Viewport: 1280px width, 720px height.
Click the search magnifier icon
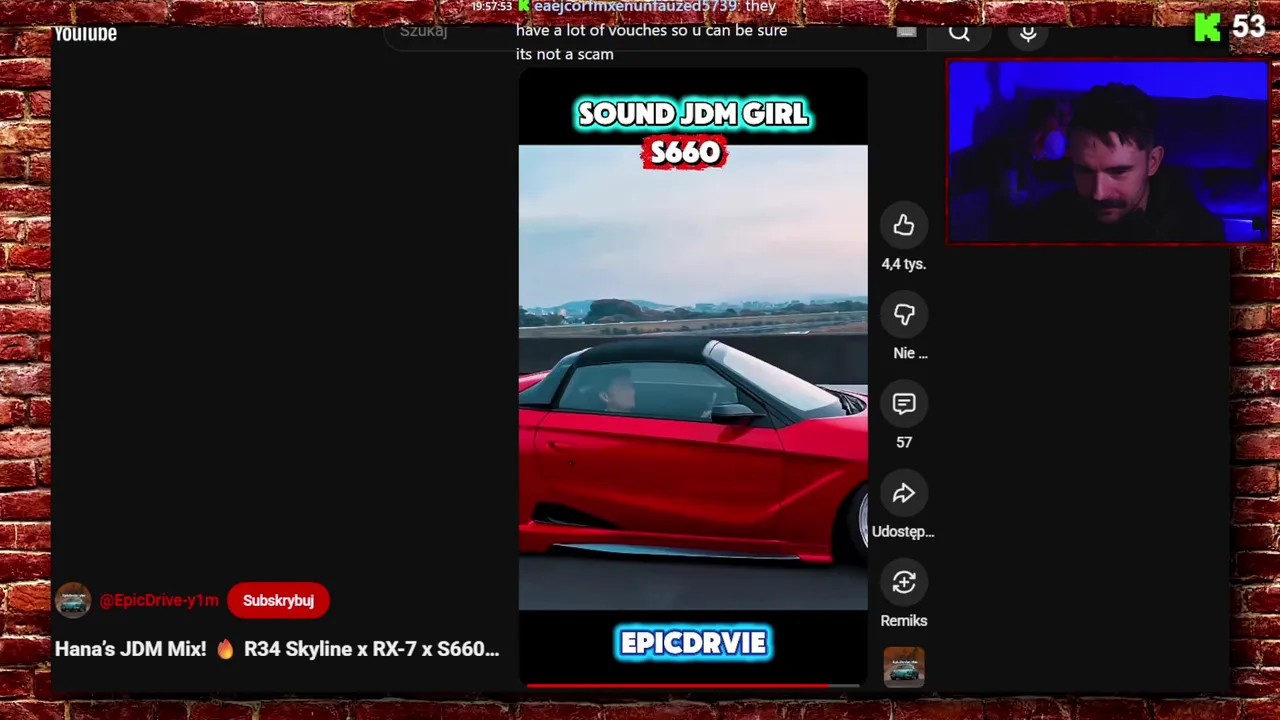click(x=959, y=33)
